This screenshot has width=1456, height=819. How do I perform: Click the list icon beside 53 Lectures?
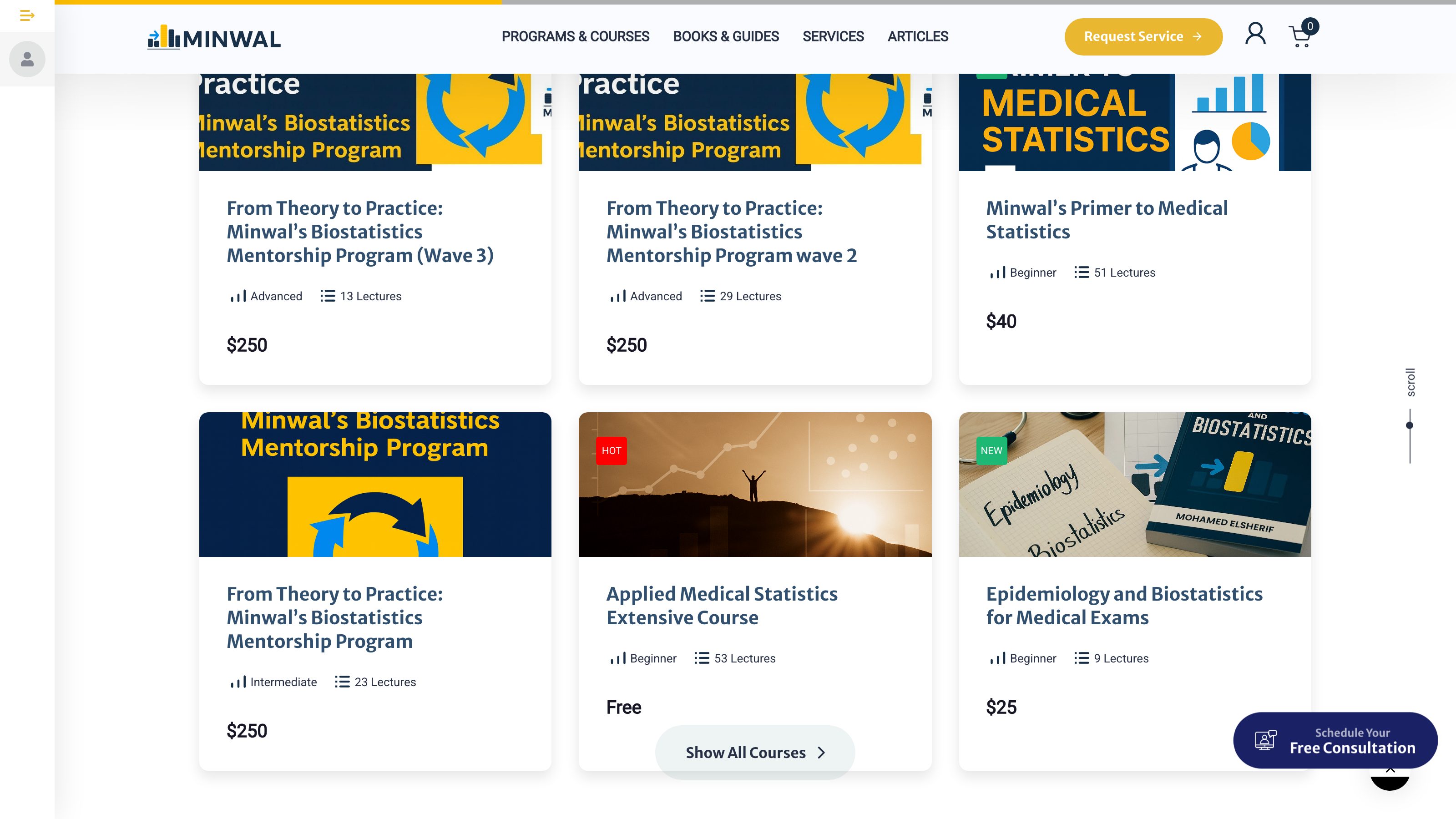tap(702, 658)
